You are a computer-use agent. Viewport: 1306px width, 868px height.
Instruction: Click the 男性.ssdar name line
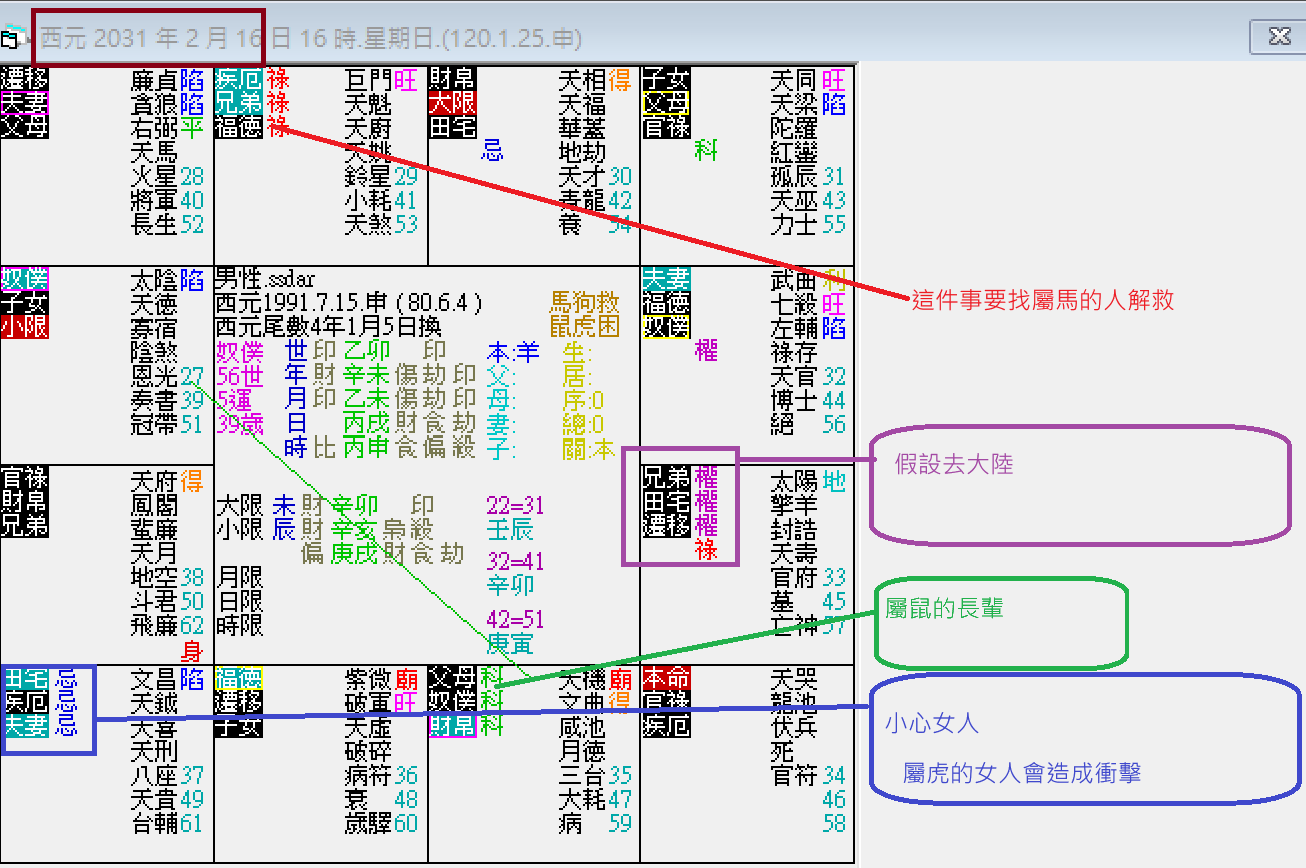265,279
